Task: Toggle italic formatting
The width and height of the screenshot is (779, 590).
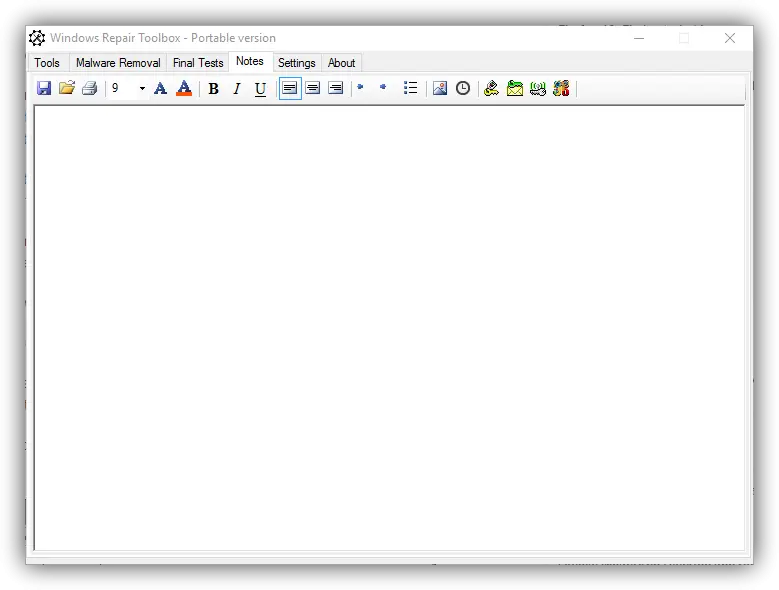Action: 237,88
